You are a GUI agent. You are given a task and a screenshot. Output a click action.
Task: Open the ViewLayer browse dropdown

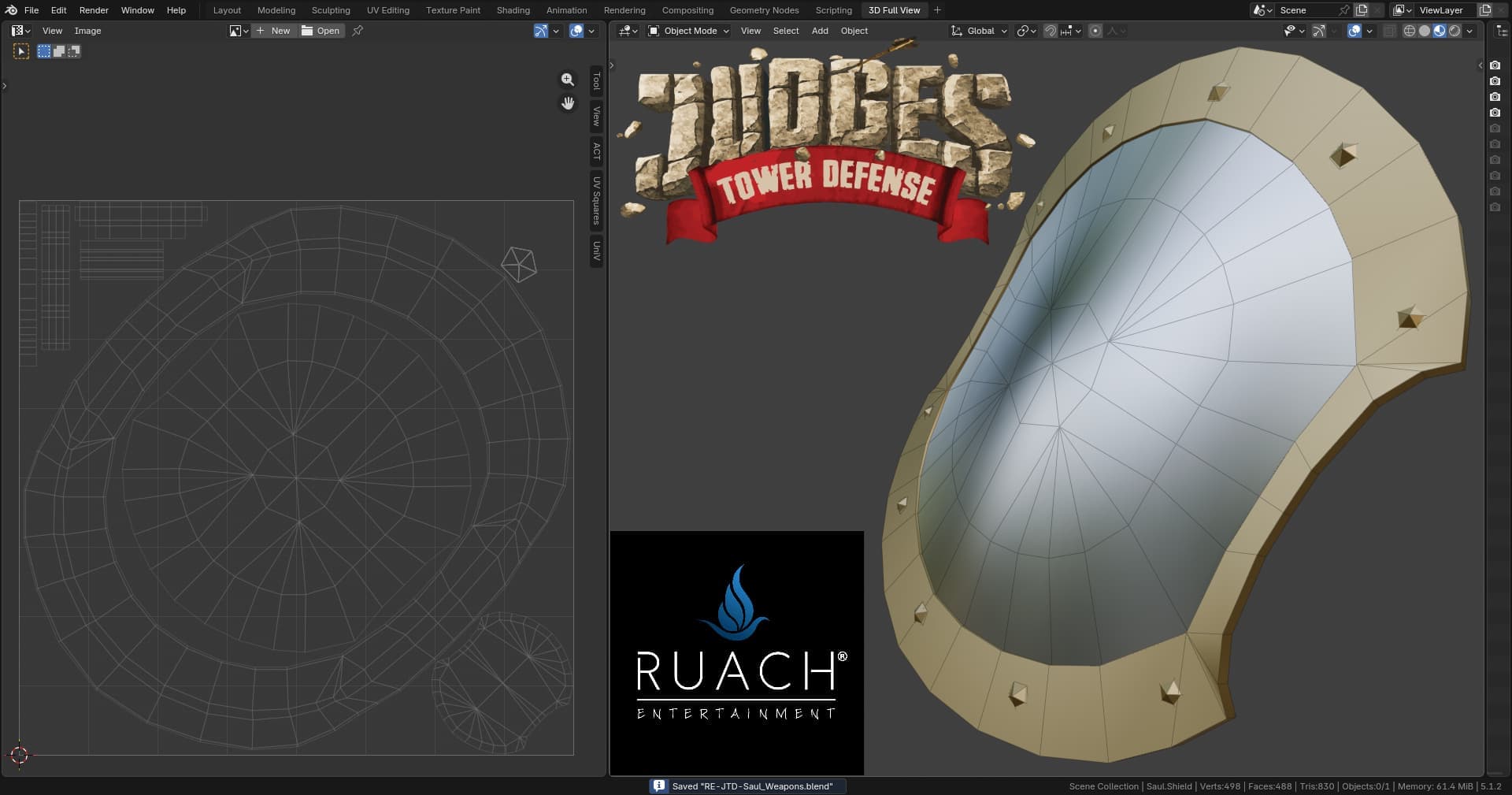[1403, 10]
